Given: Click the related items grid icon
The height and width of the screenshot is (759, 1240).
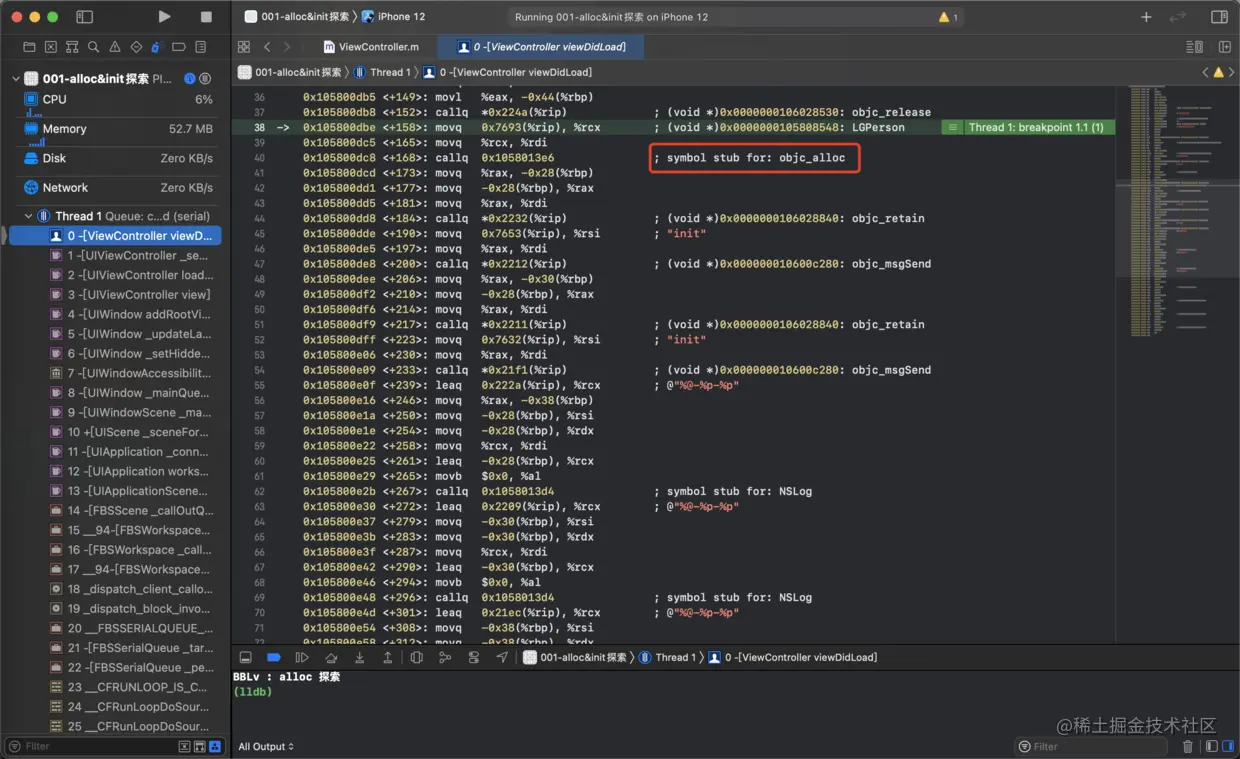Looking at the screenshot, I should coord(244,47).
